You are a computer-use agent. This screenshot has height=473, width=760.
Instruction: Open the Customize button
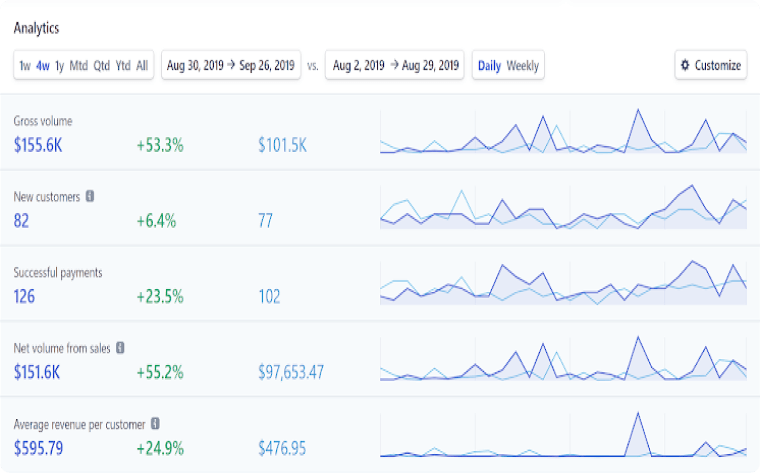click(711, 65)
